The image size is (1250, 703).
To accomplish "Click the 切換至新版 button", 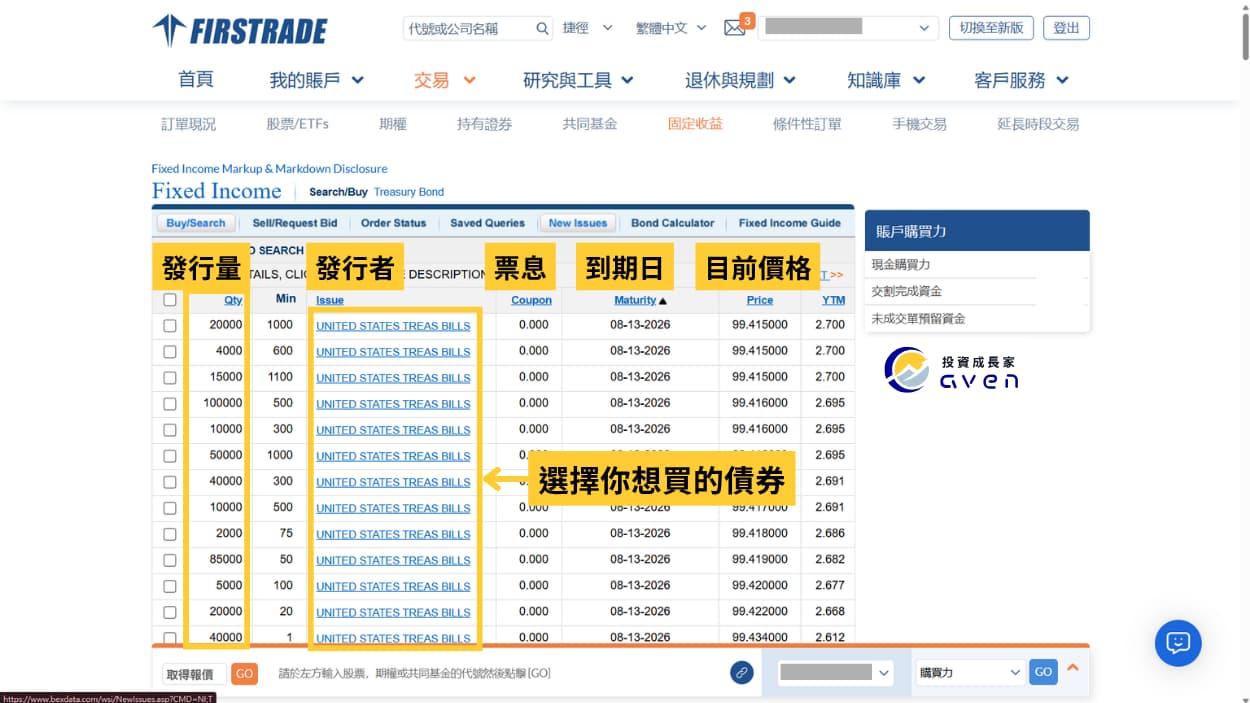I will [x=991, y=28].
